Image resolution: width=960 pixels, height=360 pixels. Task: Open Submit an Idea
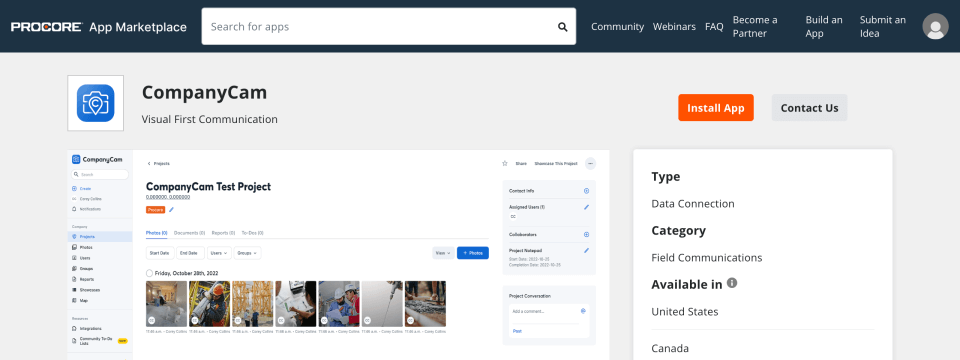pos(882,26)
